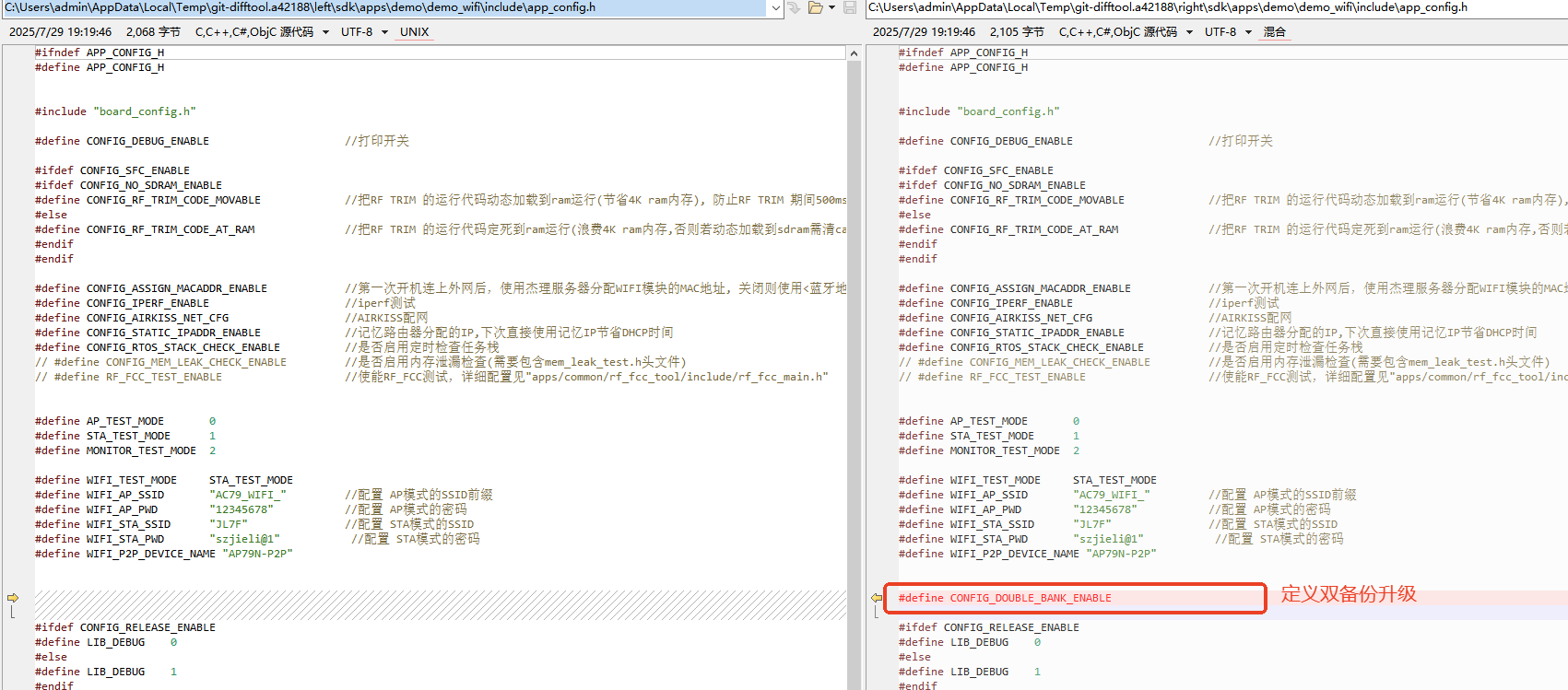Click the "AC79_WIFI_" string in left pane
Screen dimensions: 1568x690
248,495
